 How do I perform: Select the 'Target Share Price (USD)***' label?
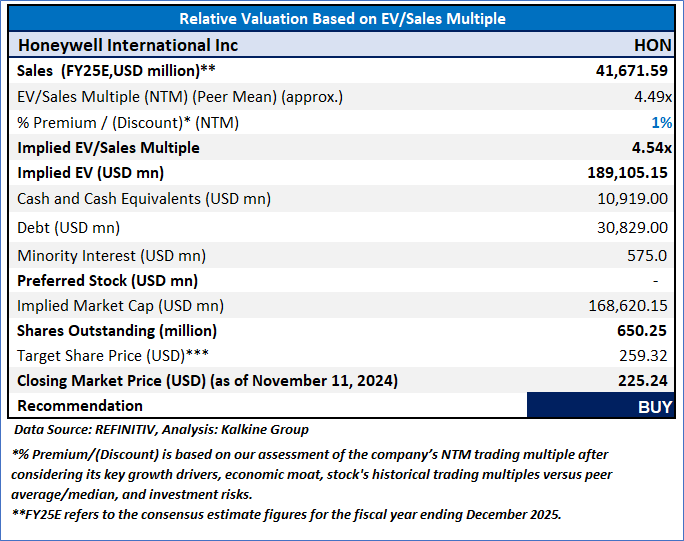113,356
